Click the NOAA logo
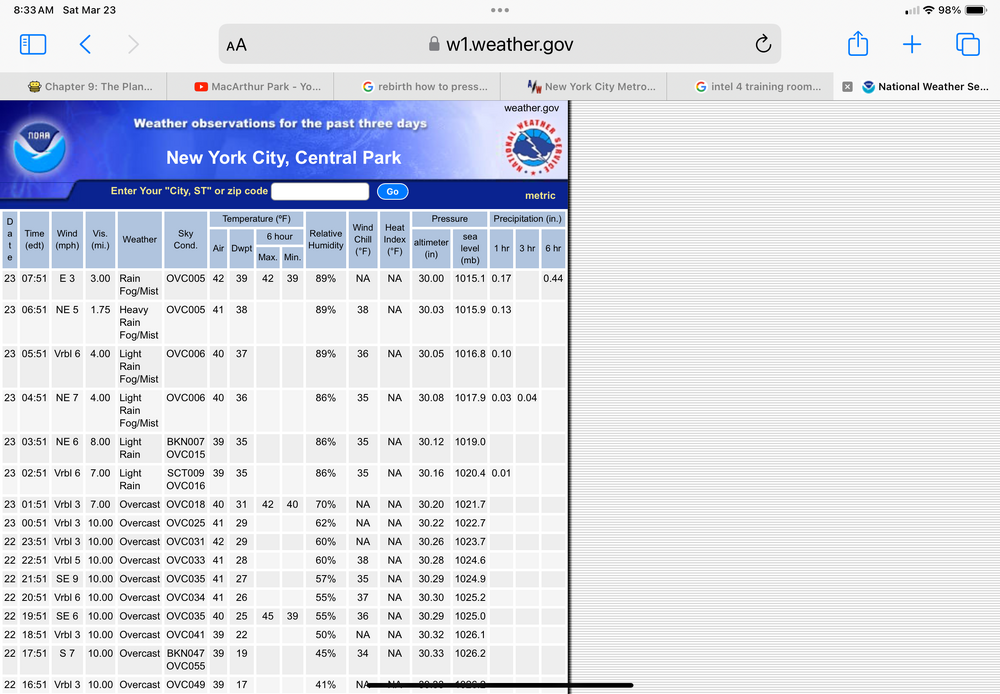Screen dimensions: 1000x694 39,147
